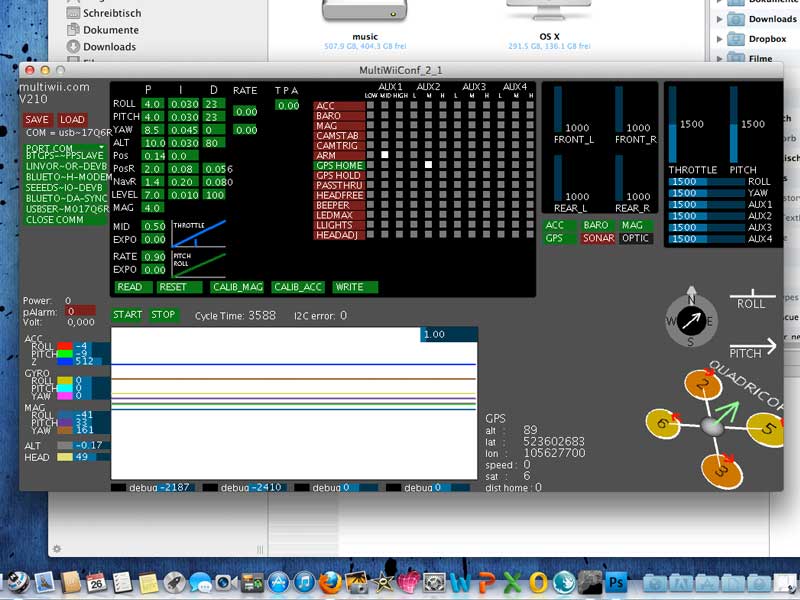Toggle GPS HOME checkbox under AUX2 M
This screenshot has width=800, height=600.
coord(428,165)
